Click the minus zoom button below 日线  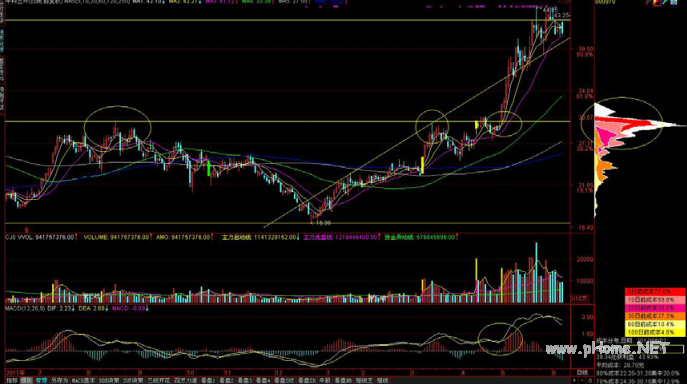tap(582, 380)
